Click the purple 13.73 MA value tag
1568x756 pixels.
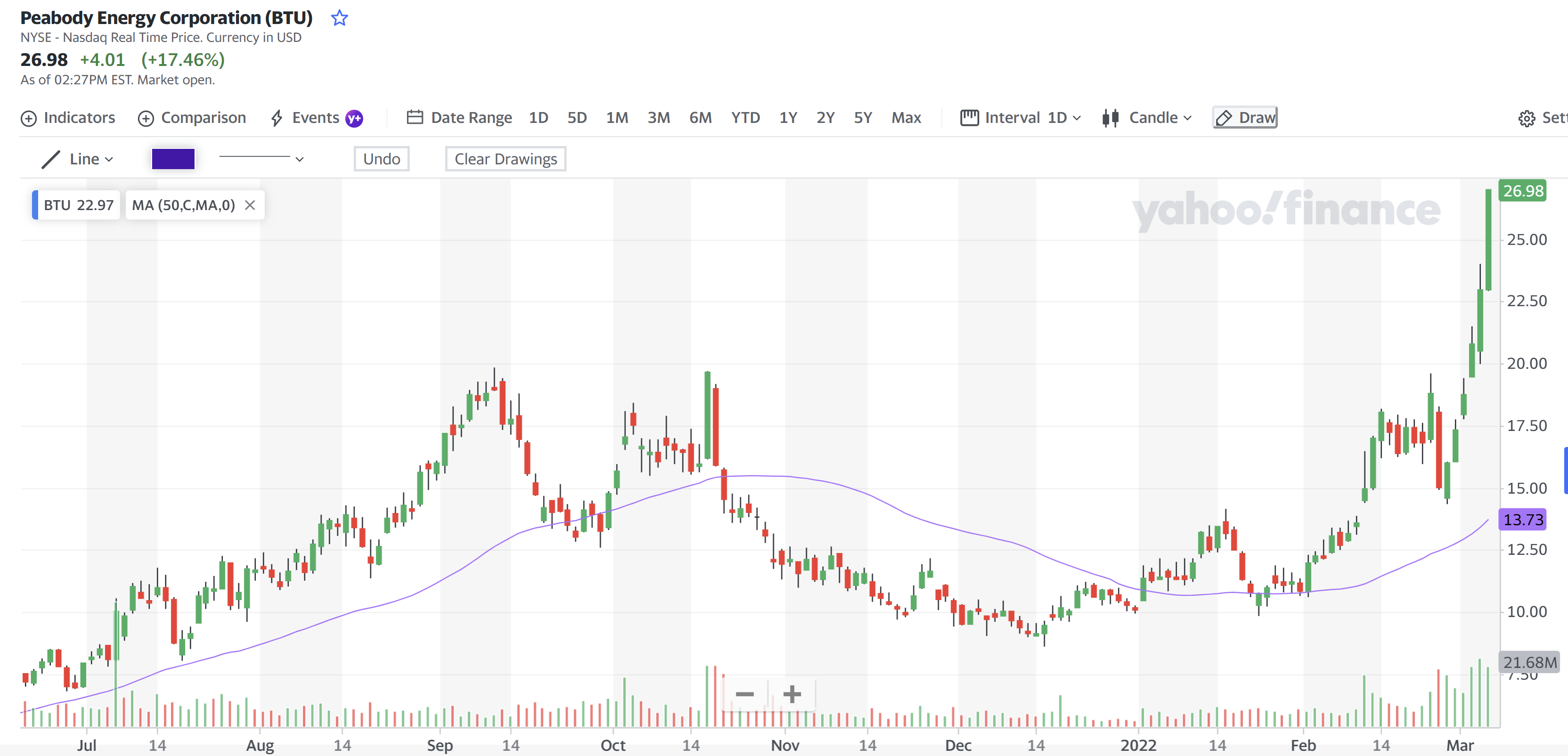pos(1522,520)
